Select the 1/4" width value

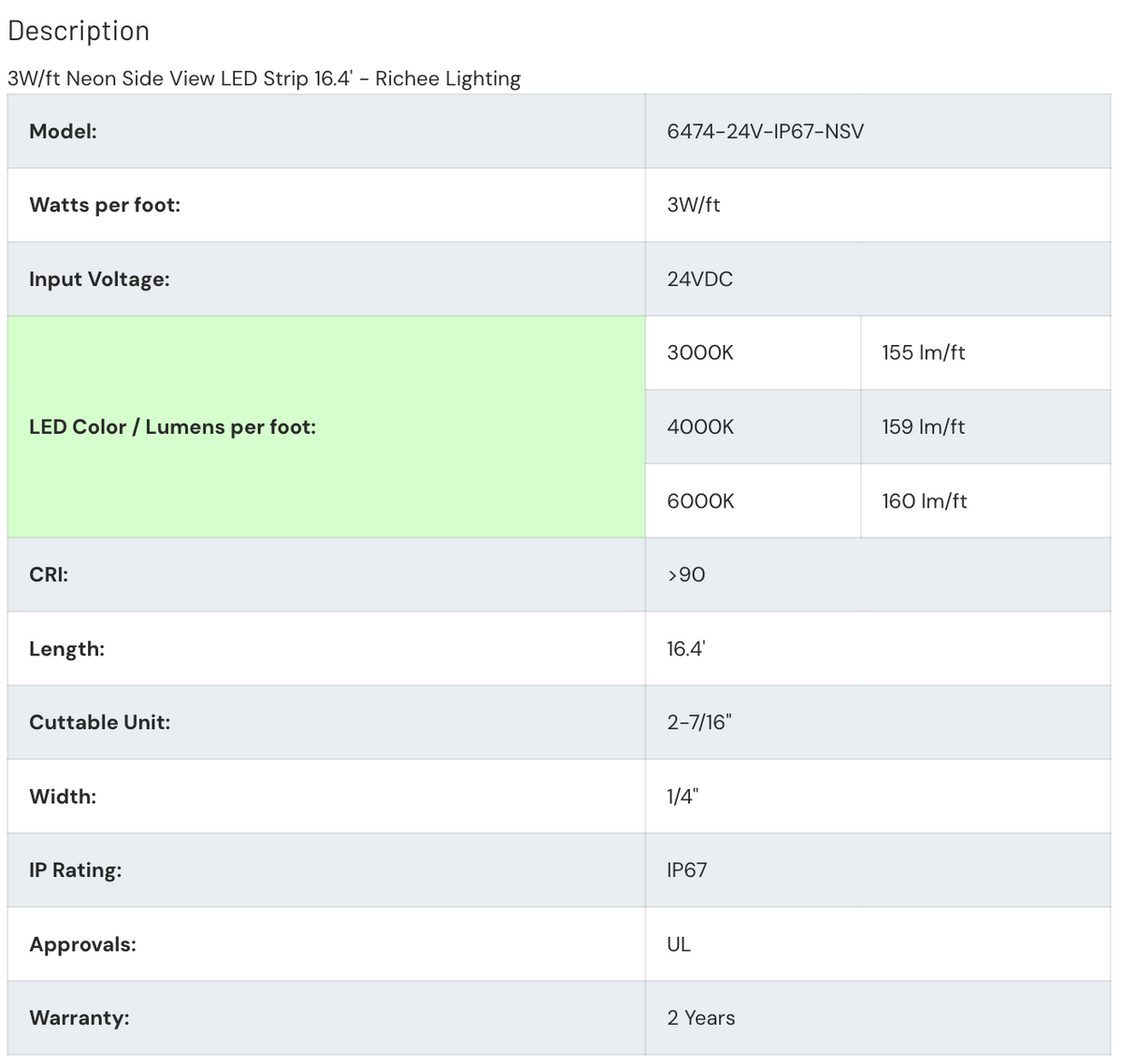[x=683, y=796]
